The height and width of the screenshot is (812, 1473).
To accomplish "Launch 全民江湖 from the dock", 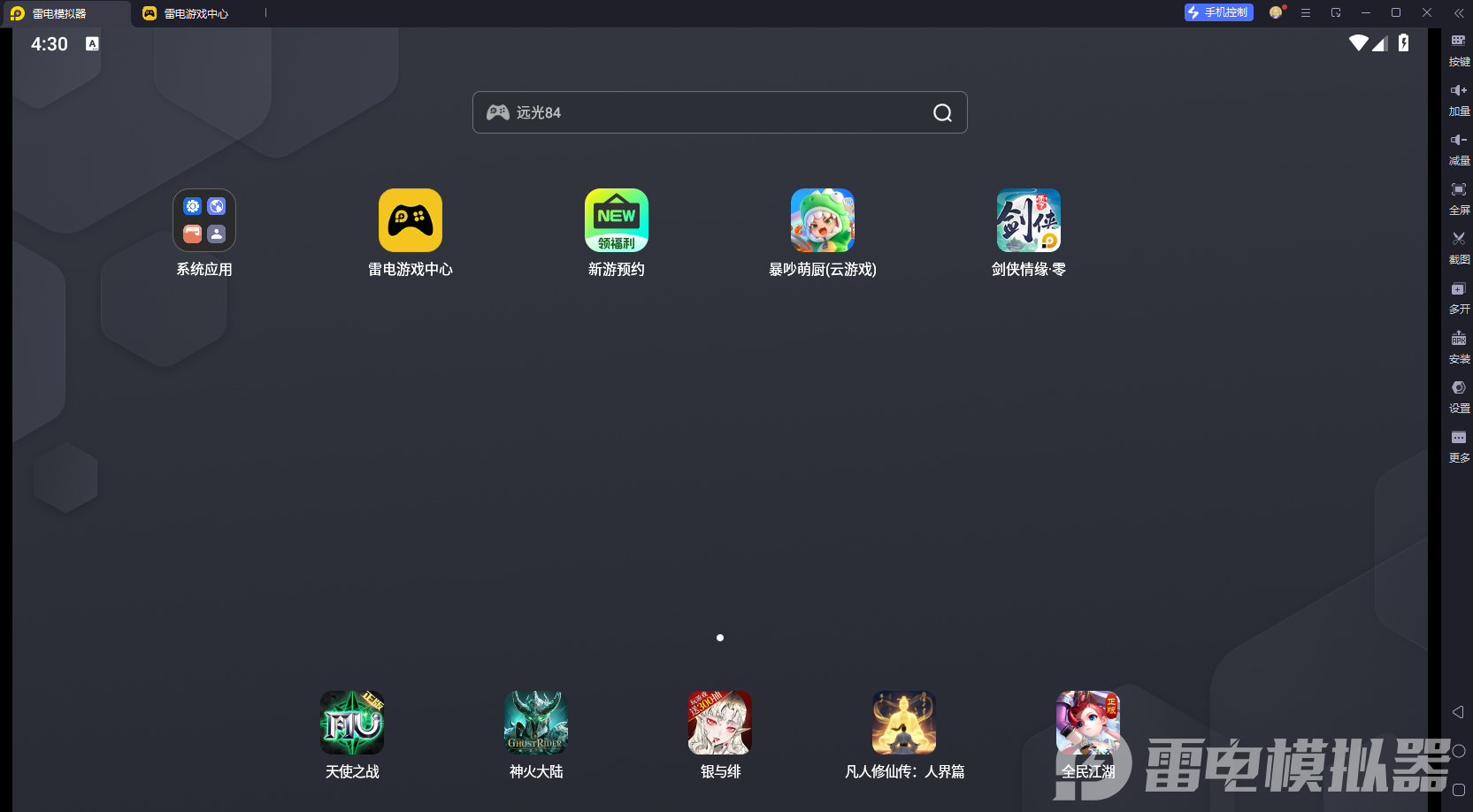I will point(1088,723).
